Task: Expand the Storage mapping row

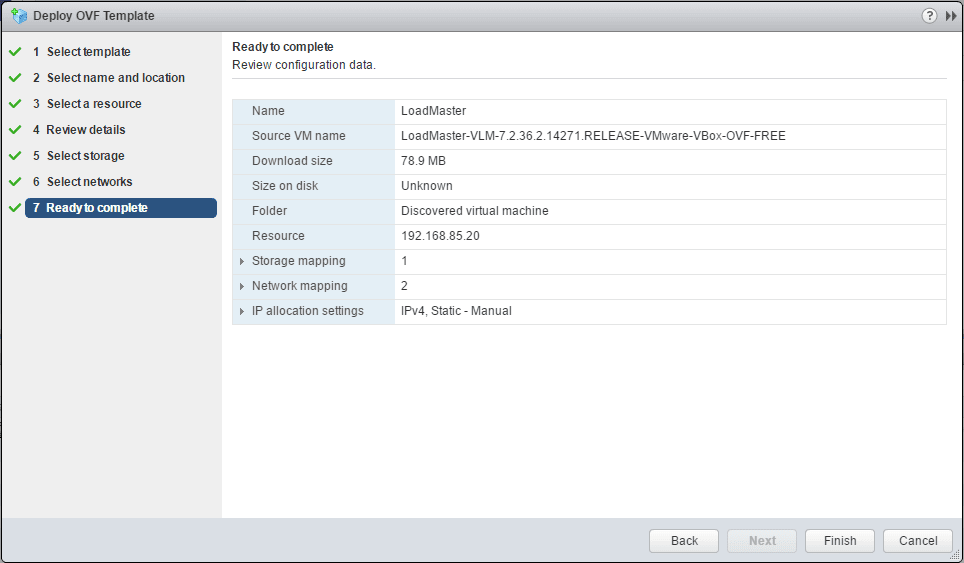Action: click(x=242, y=261)
